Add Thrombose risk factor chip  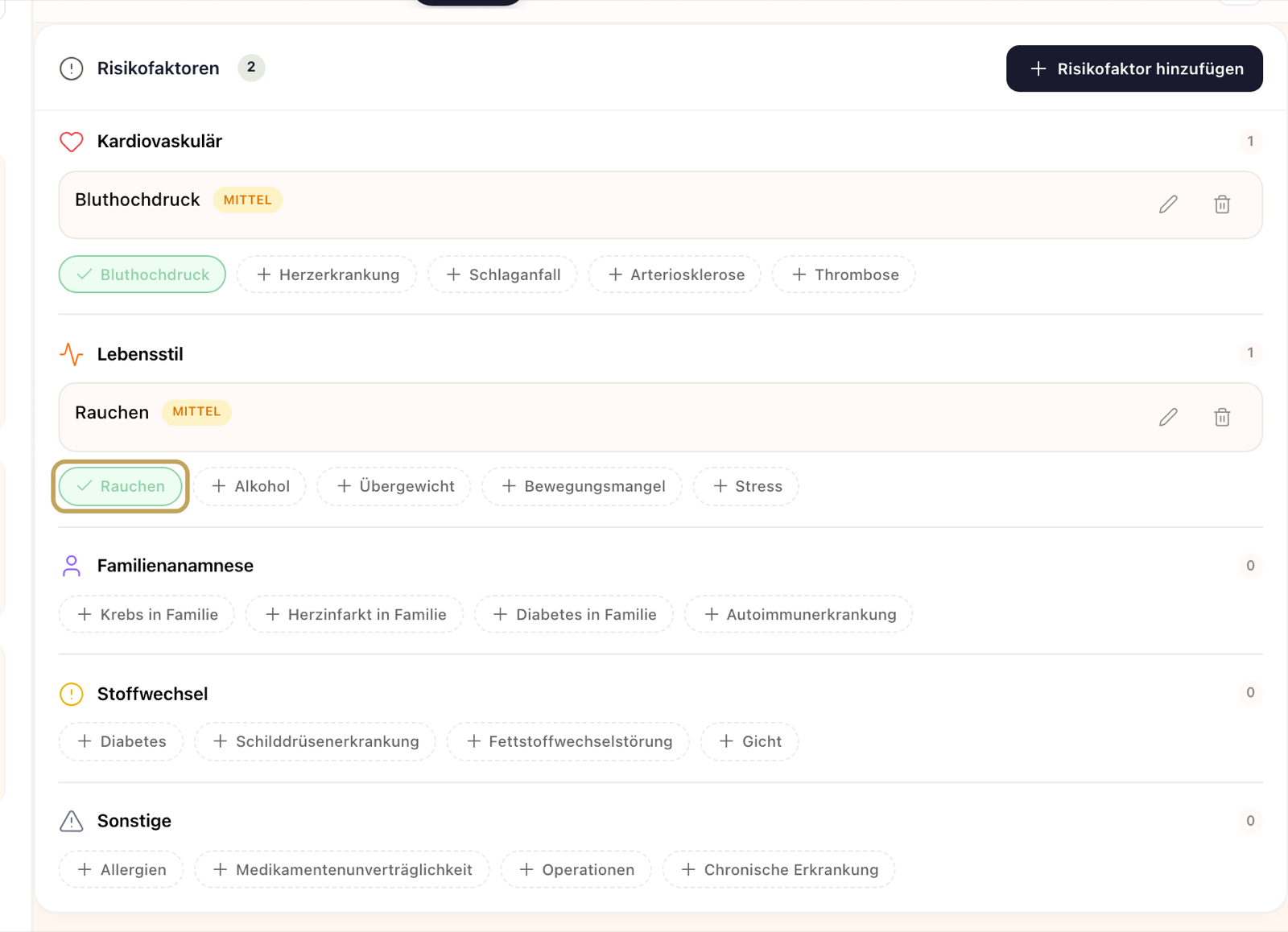pyautogui.click(x=844, y=274)
